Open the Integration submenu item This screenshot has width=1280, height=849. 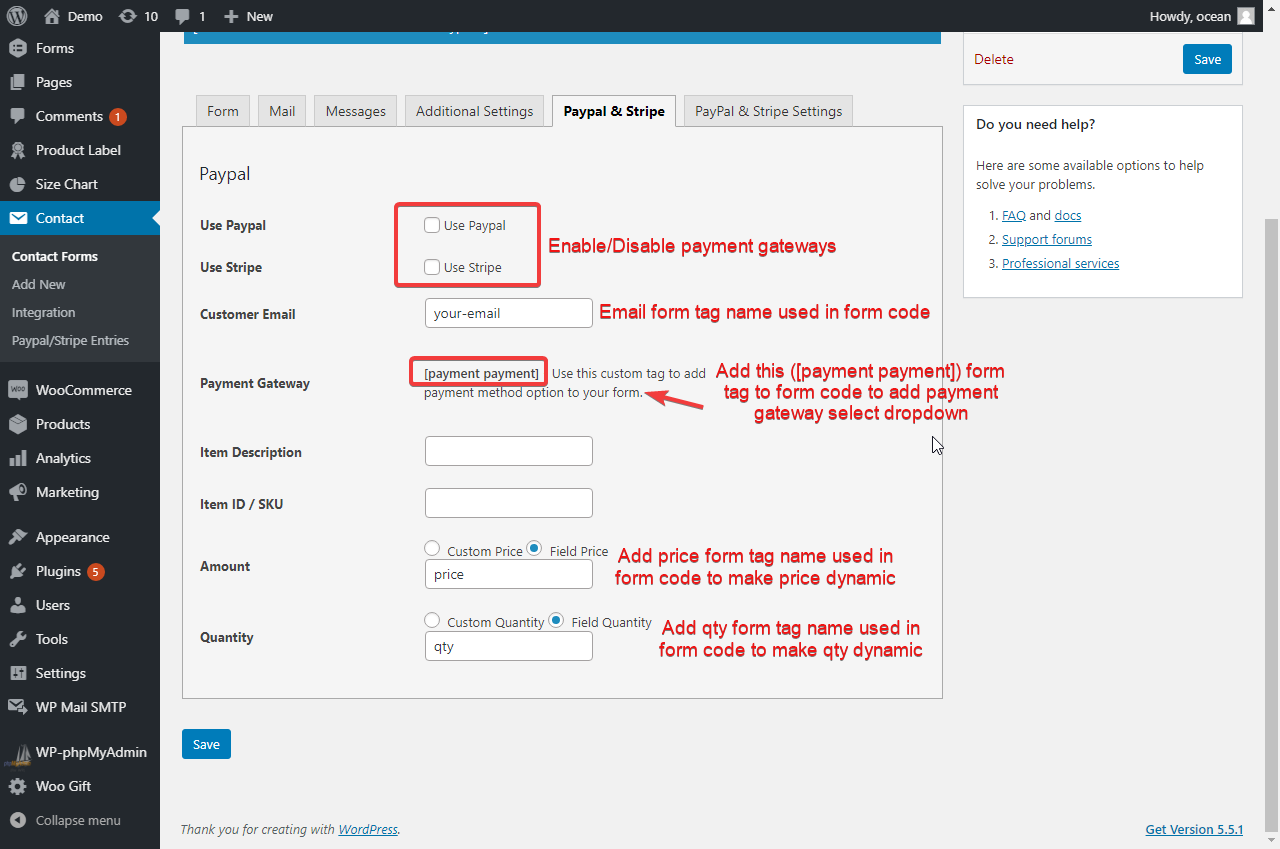[x=44, y=312]
